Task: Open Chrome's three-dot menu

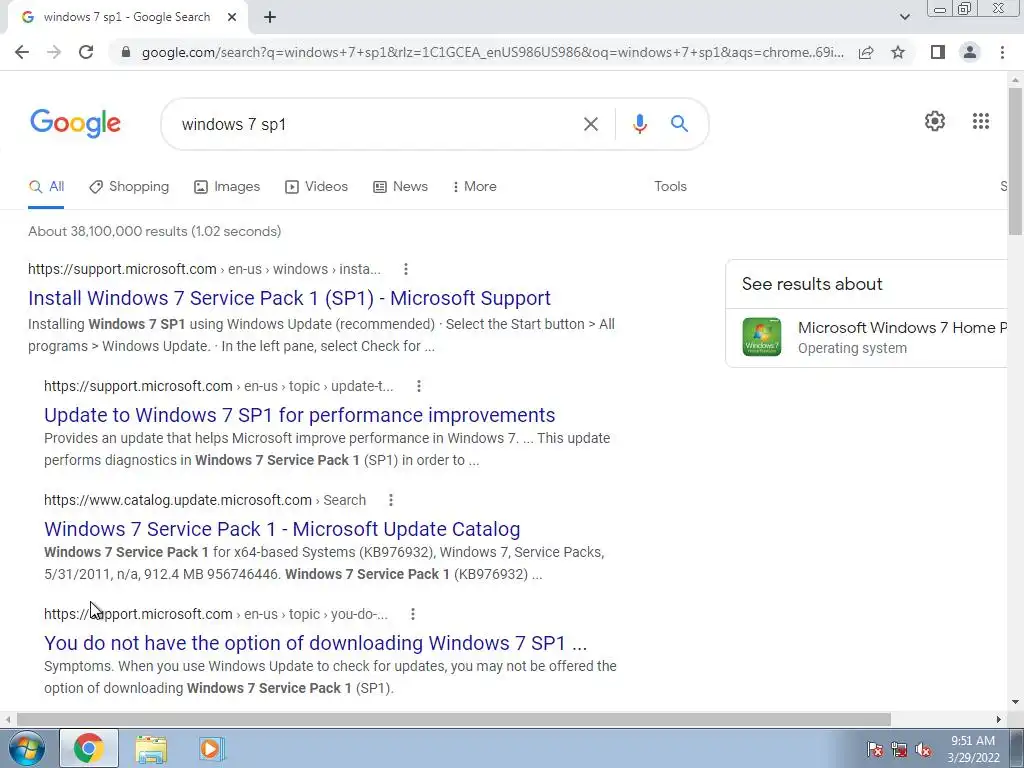Action: [x=1002, y=52]
